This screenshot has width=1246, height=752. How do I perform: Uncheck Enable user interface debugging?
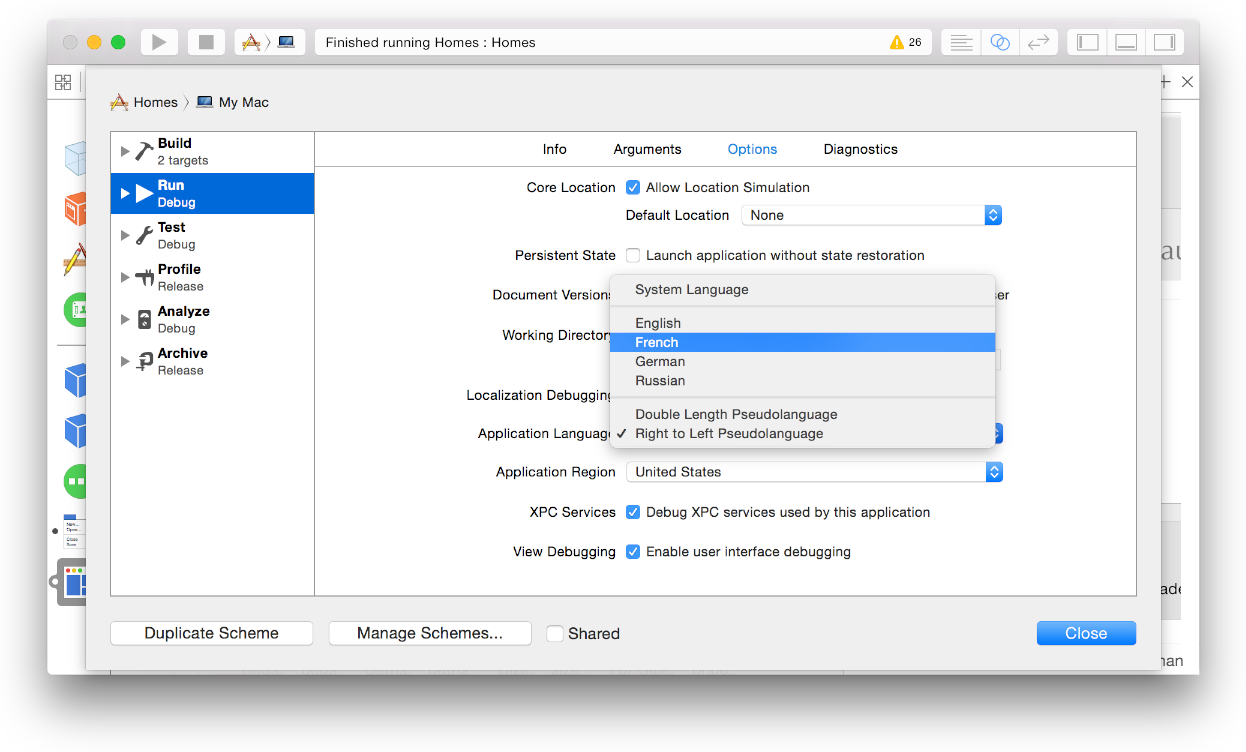pyautogui.click(x=632, y=551)
